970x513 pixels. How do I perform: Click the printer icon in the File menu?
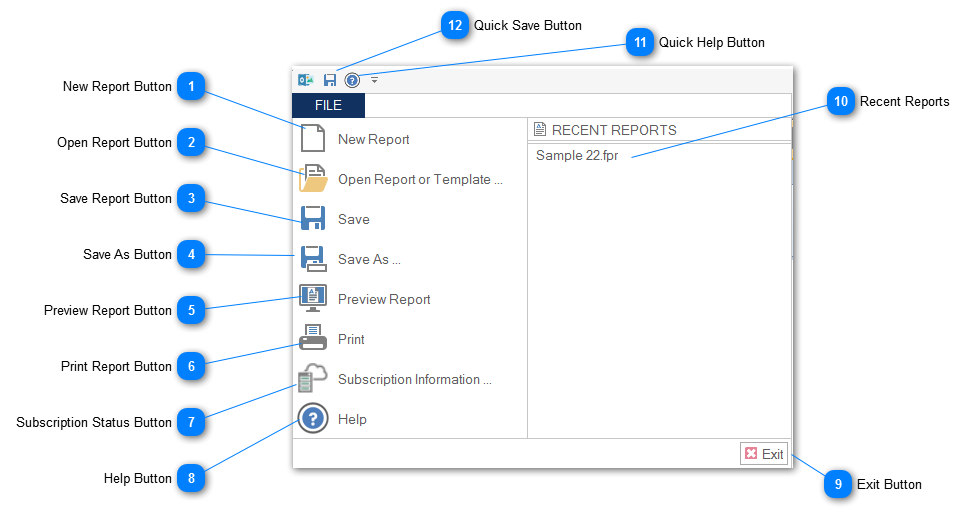pos(313,339)
